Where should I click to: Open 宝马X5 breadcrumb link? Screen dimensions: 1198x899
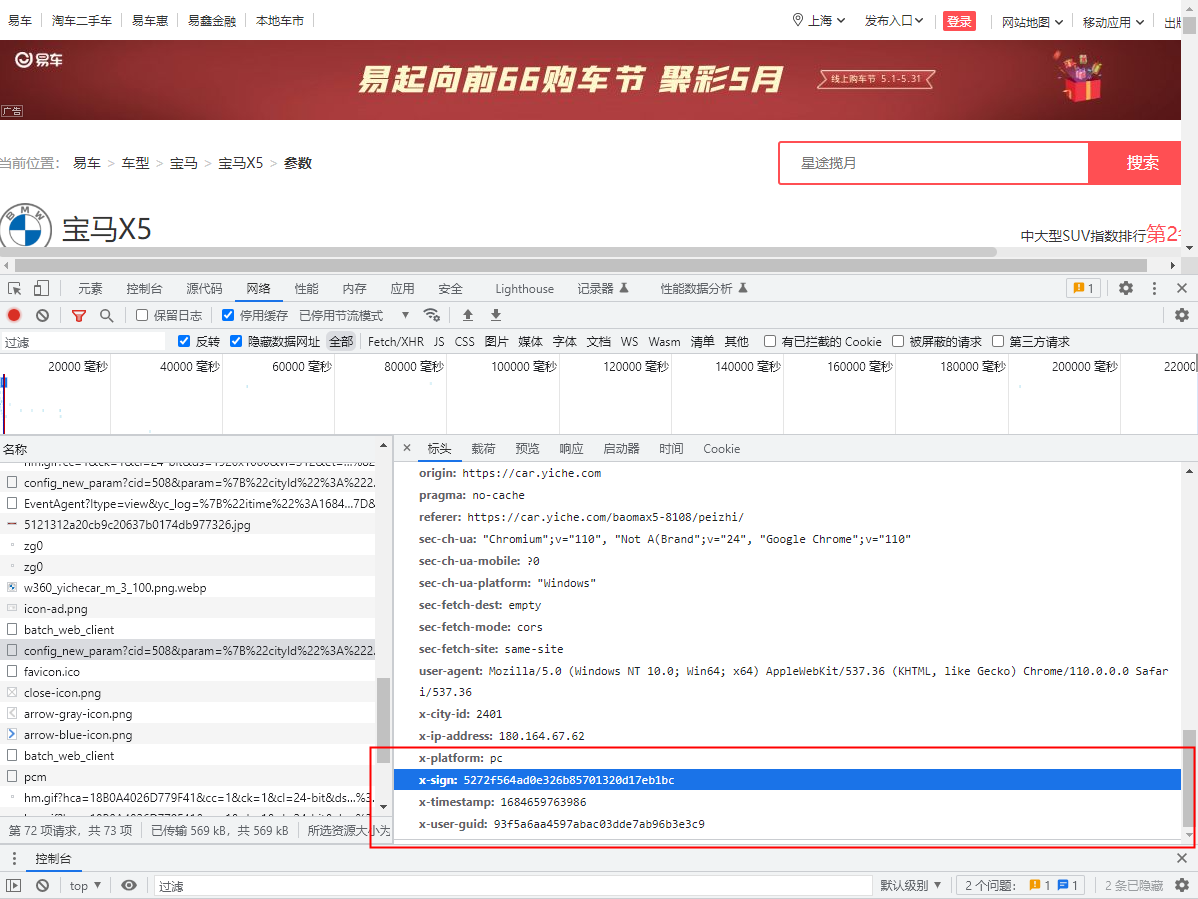tap(240, 163)
